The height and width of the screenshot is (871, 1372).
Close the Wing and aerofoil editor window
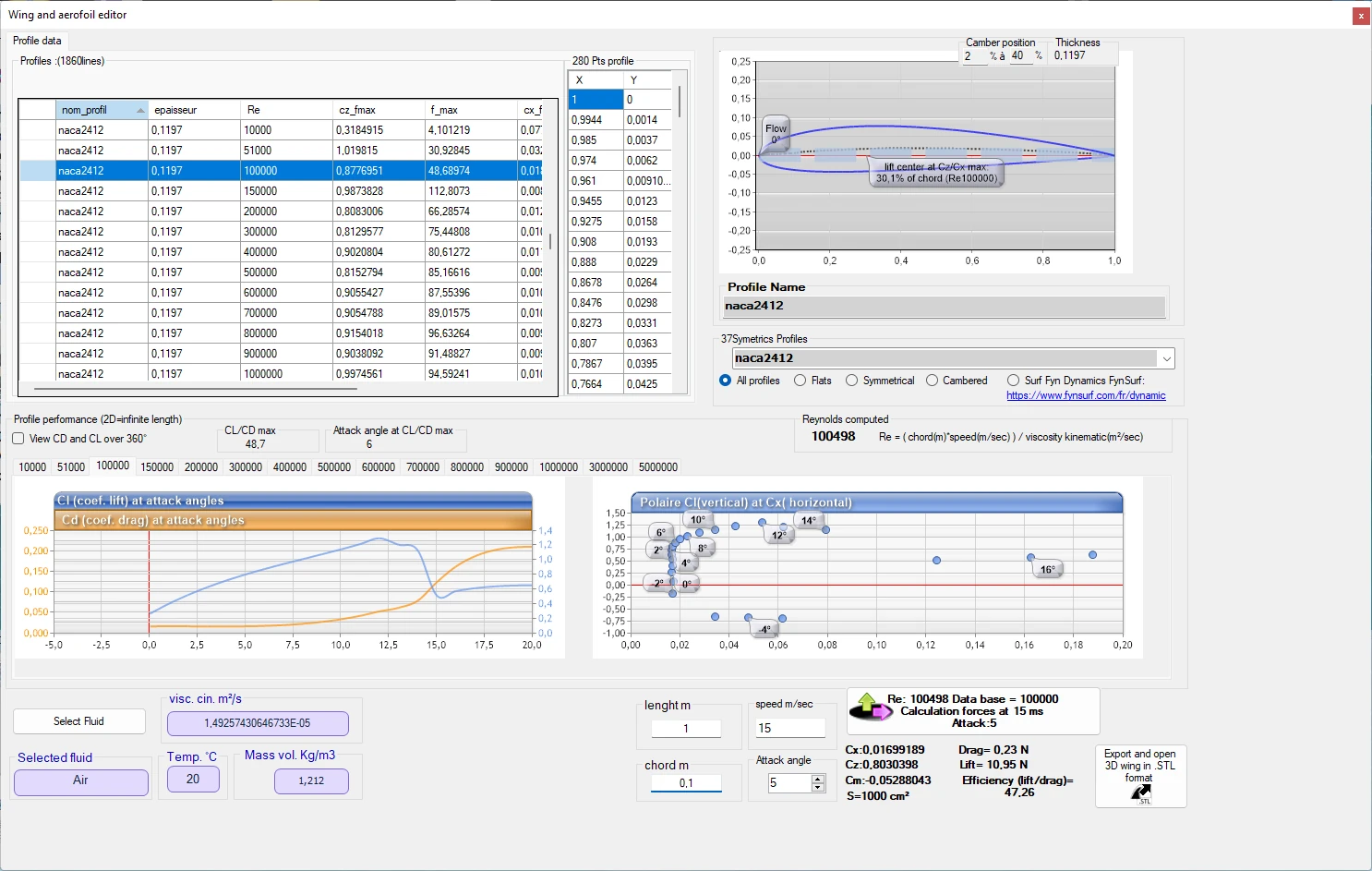[1361, 16]
